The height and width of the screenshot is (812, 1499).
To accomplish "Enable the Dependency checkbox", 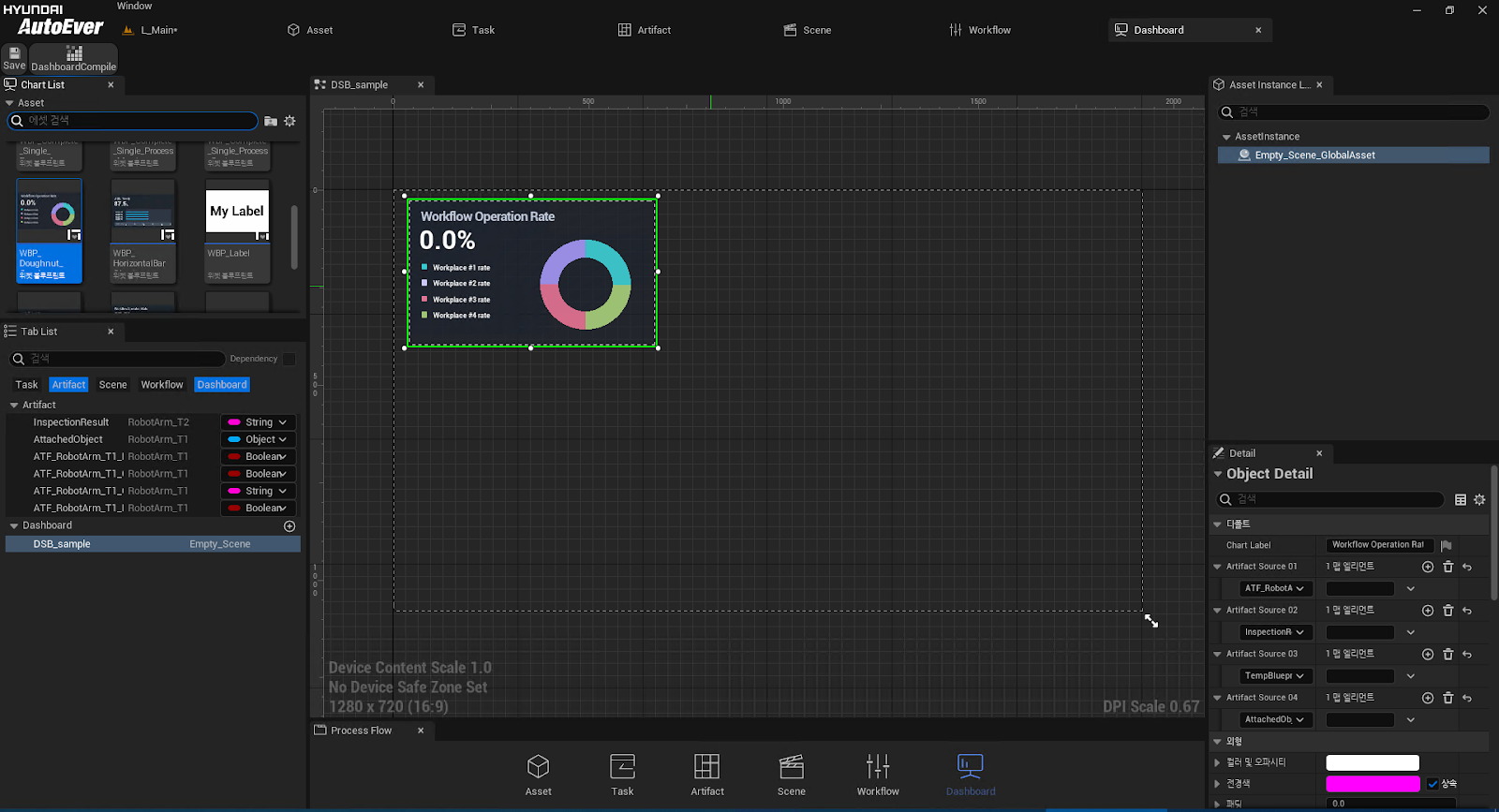I will (289, 359).
